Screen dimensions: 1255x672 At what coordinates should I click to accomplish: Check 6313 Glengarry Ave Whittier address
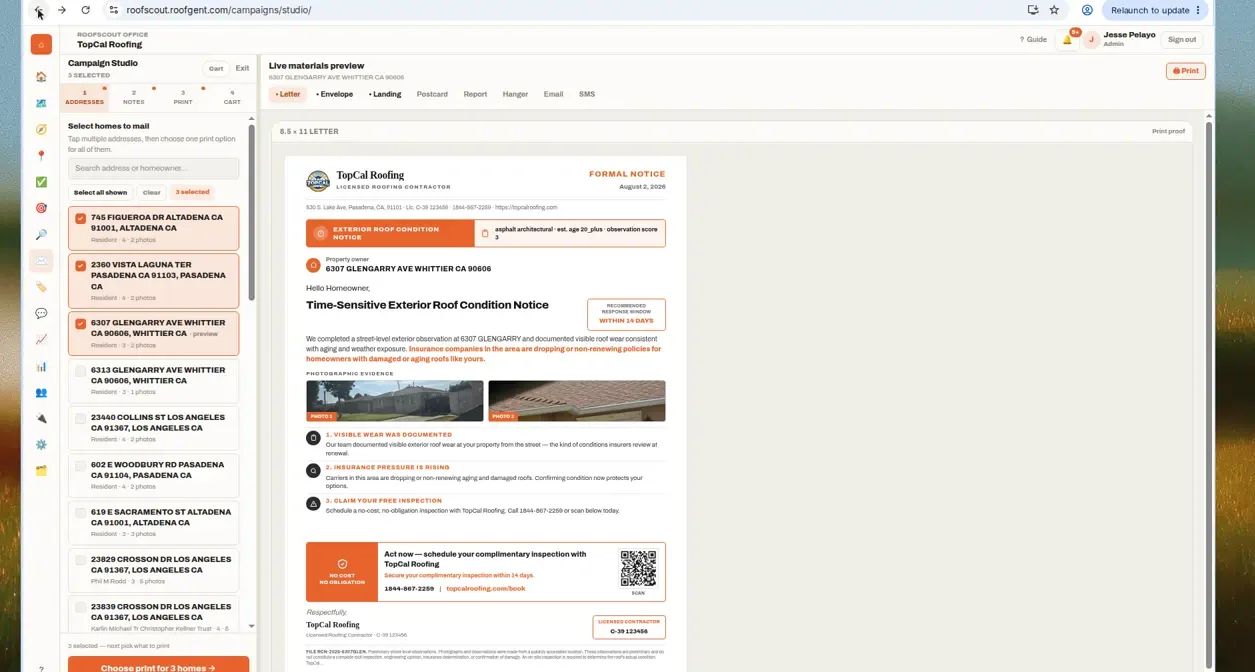(81, 371)
